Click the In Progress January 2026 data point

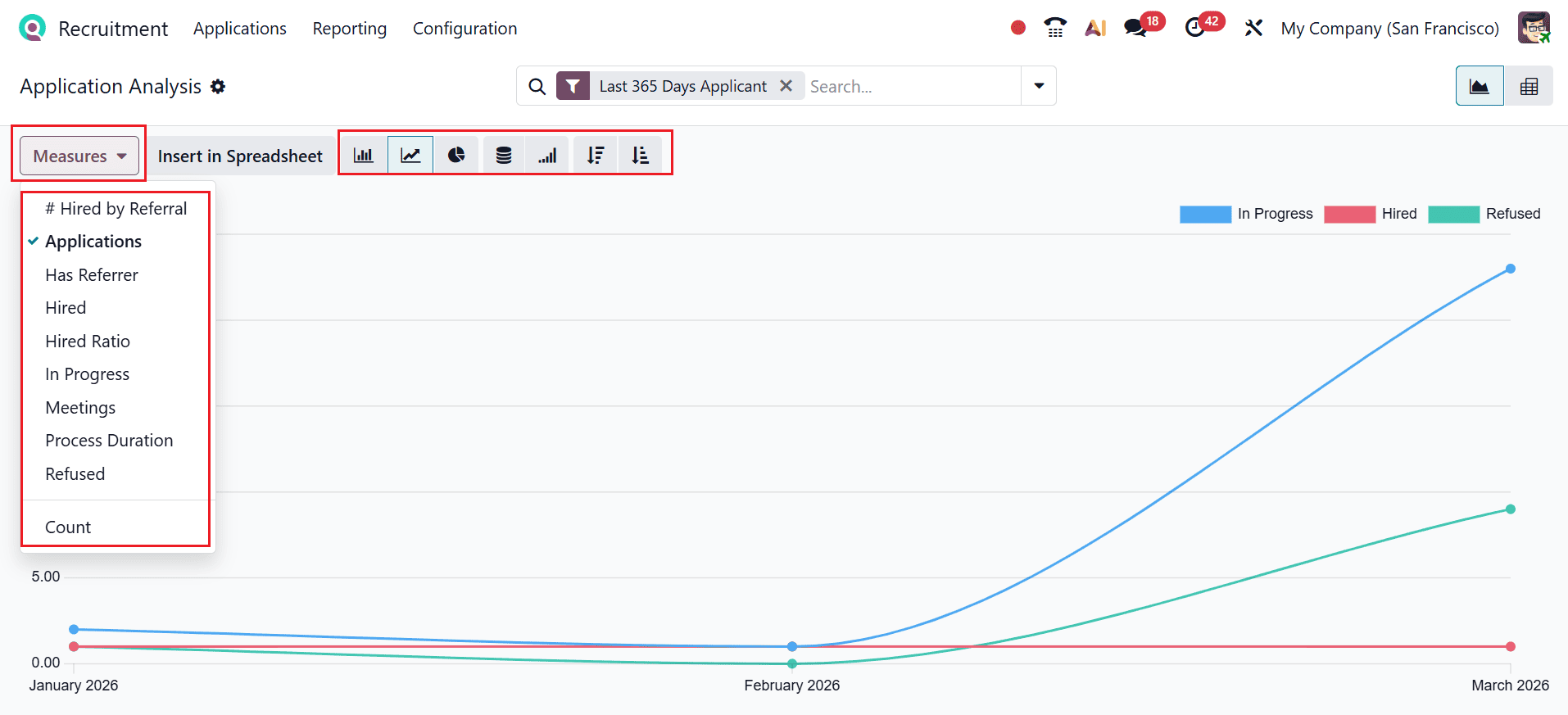[74, 629]
